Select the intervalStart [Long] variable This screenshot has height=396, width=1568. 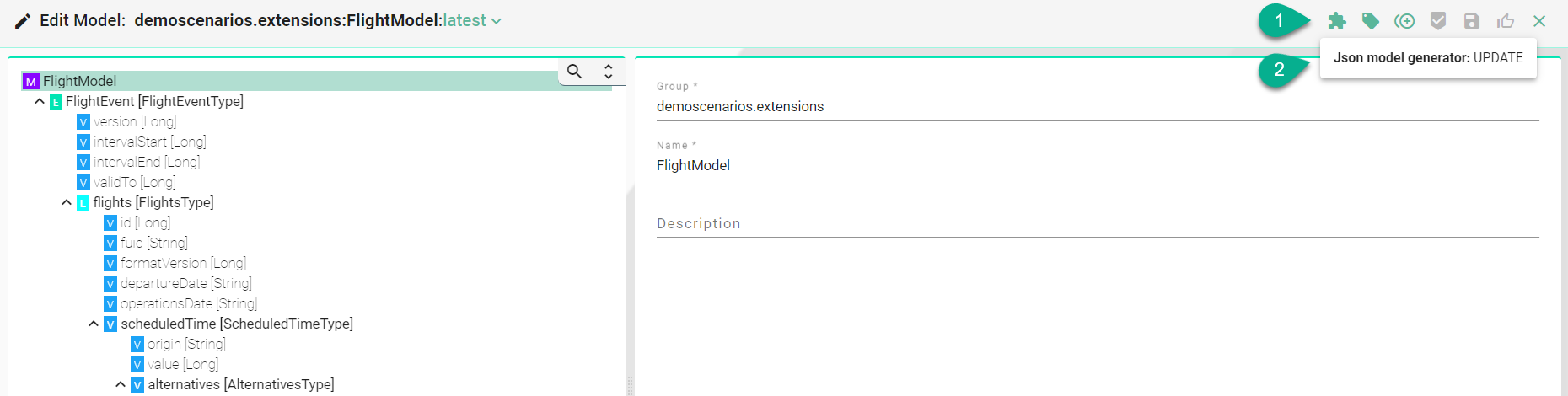(149, 142)
